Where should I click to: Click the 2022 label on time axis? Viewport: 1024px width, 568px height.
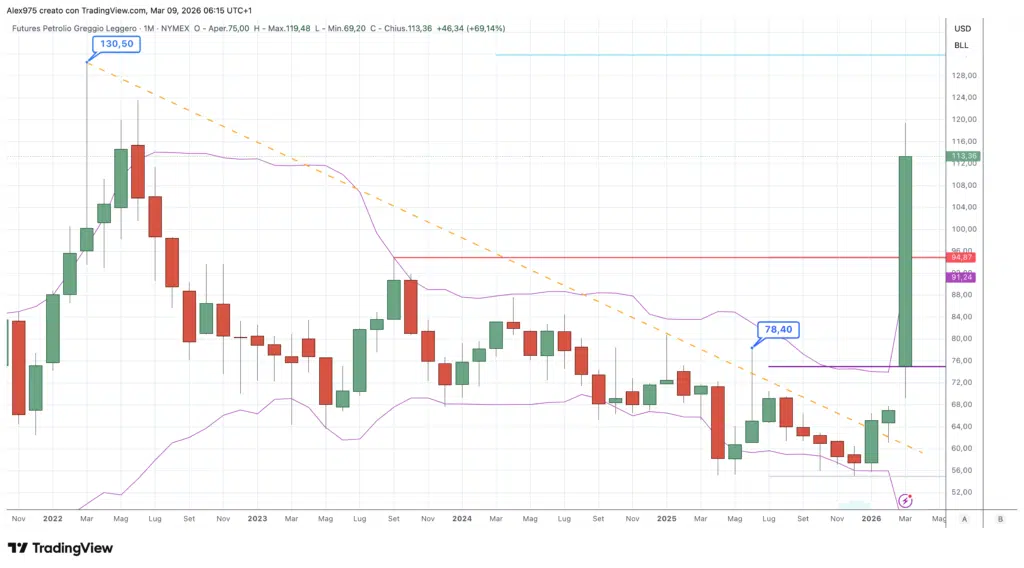[x=53, y=519]
